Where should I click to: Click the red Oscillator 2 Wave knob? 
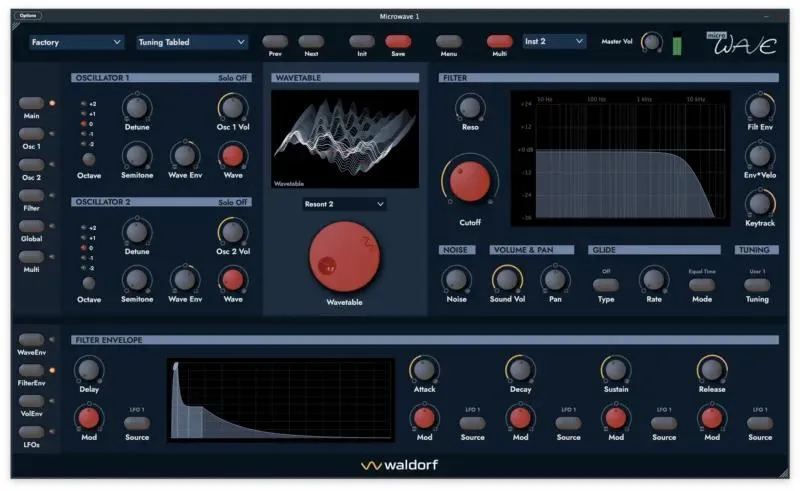coord(233,280)
